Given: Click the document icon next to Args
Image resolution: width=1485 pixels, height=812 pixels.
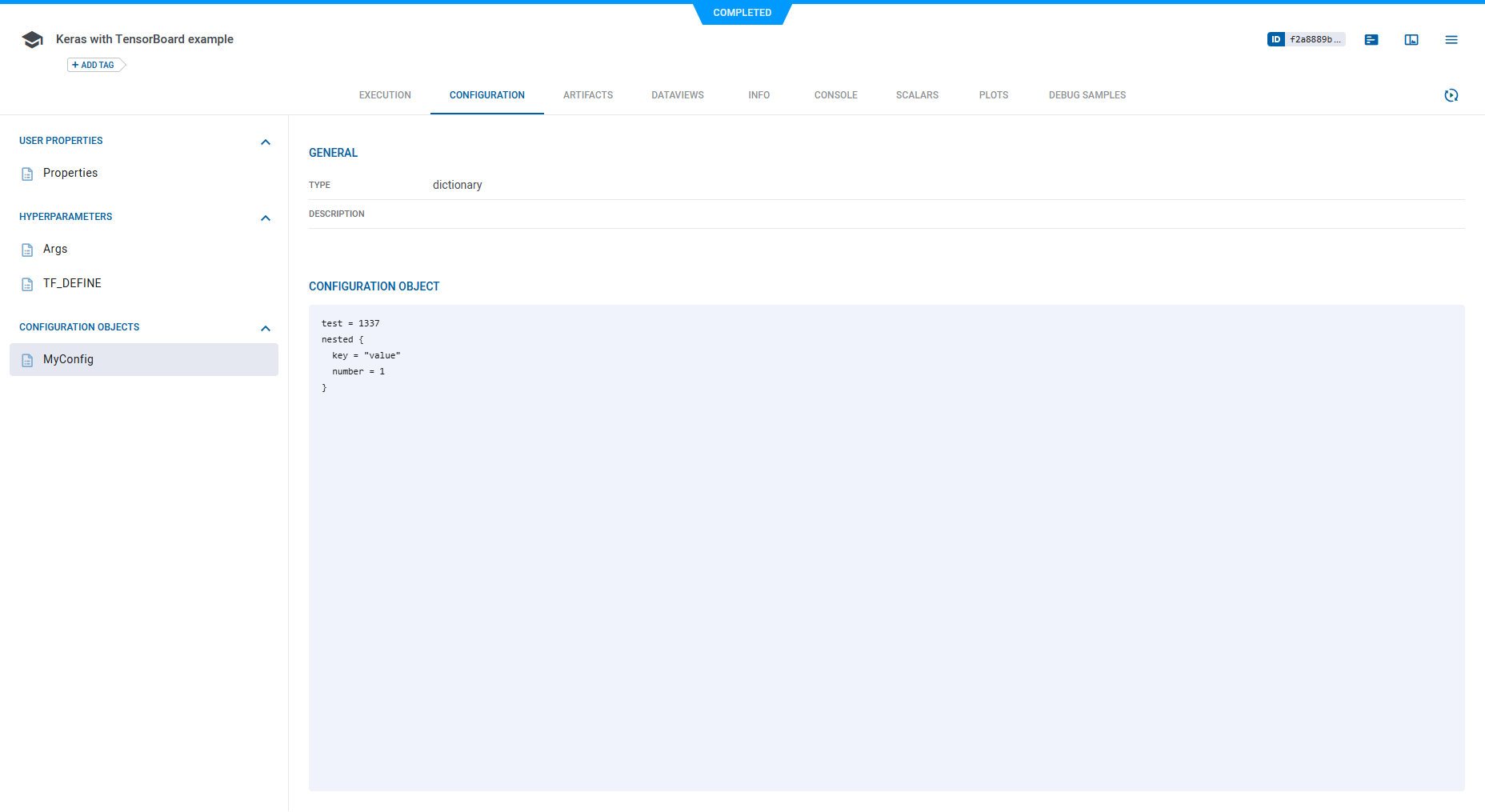Looking at the screenshot, I should click(x=26, y=249).
